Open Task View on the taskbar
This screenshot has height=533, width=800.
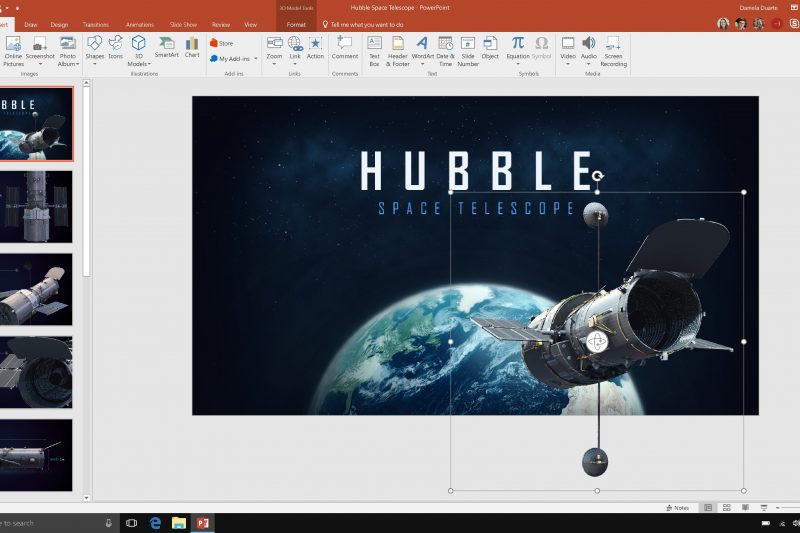tap(131, 523)
